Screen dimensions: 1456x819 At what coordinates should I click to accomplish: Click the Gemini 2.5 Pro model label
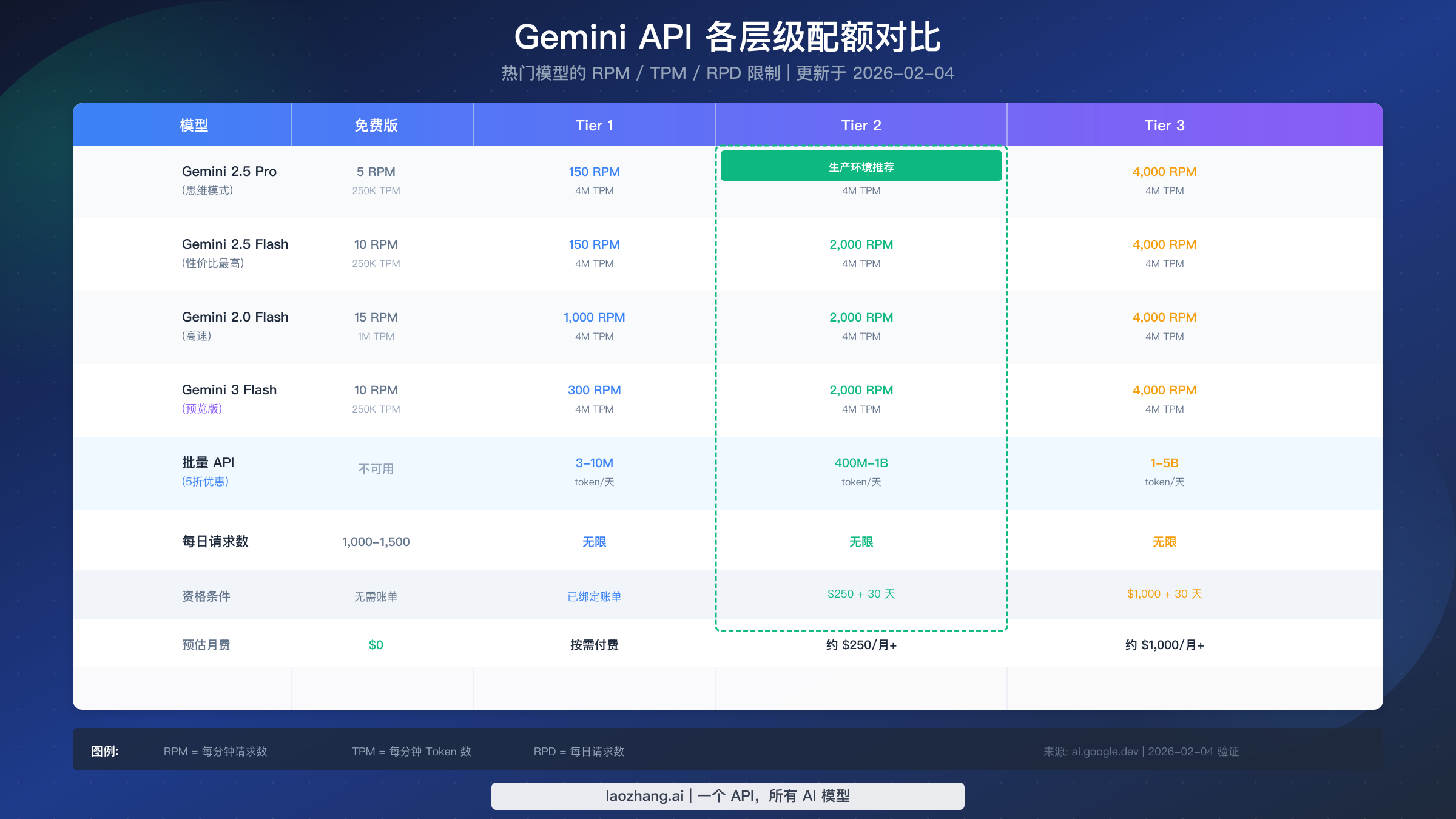[229, 172]
